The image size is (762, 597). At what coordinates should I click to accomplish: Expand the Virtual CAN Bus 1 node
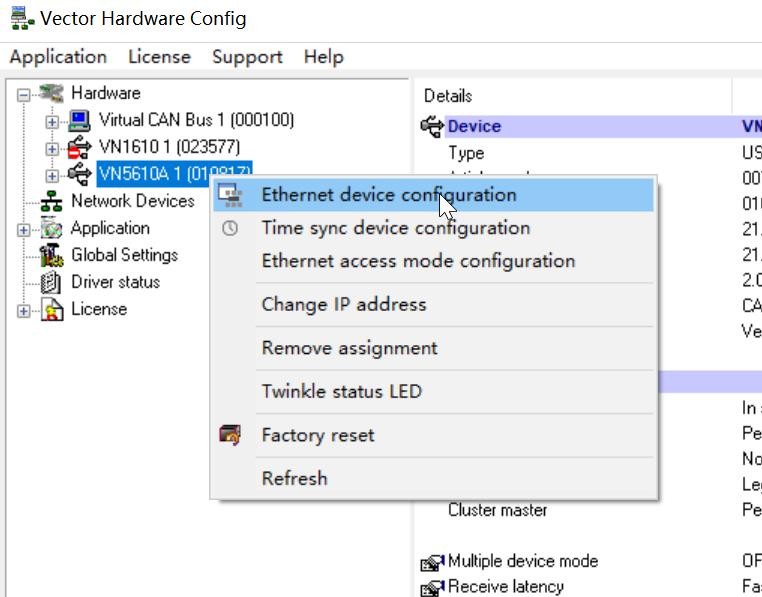pyautogui.click(x=52, y=121)
